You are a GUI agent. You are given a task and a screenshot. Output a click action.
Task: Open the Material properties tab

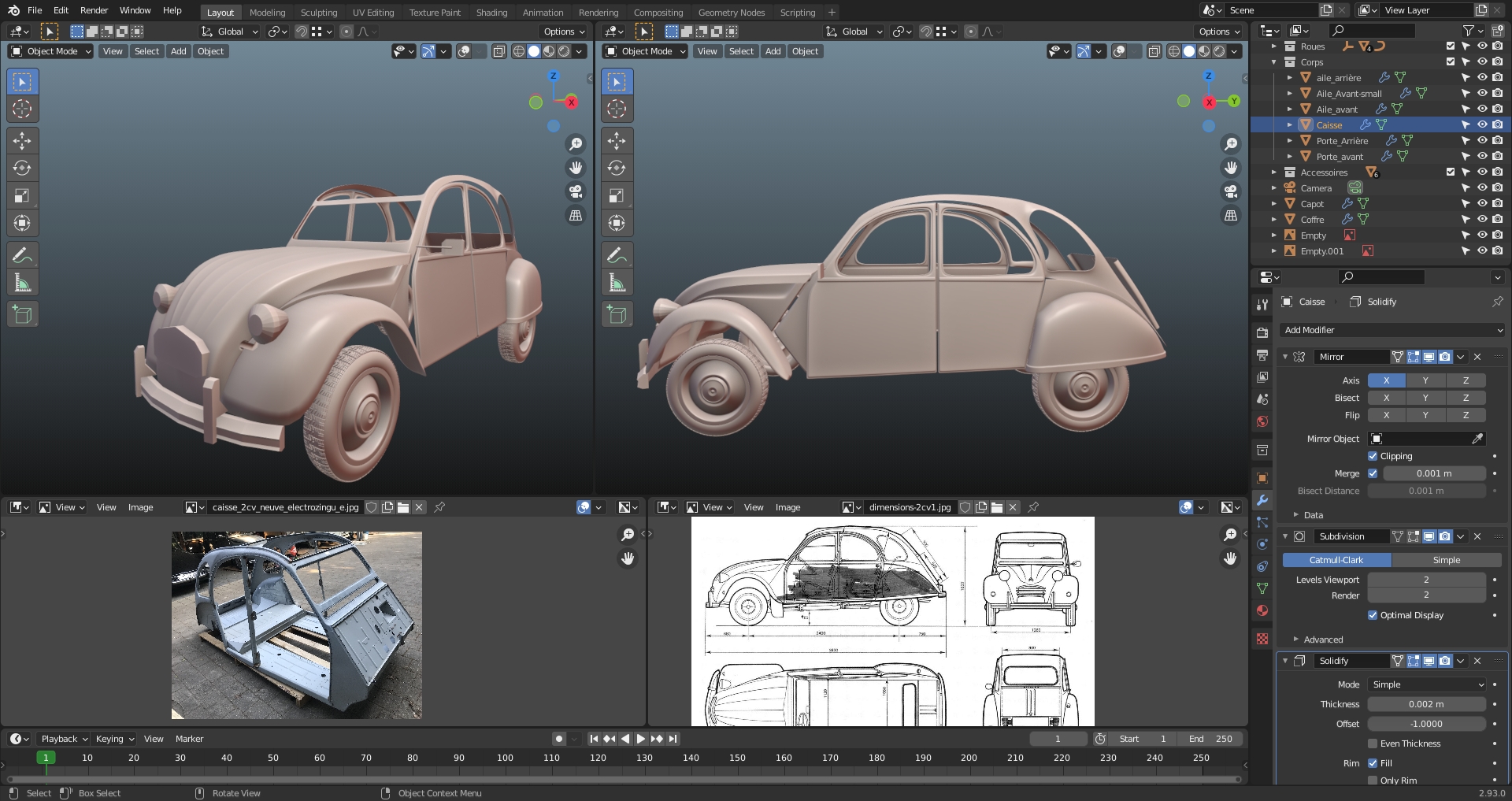pyautogui.click(x=1262, y=610)
